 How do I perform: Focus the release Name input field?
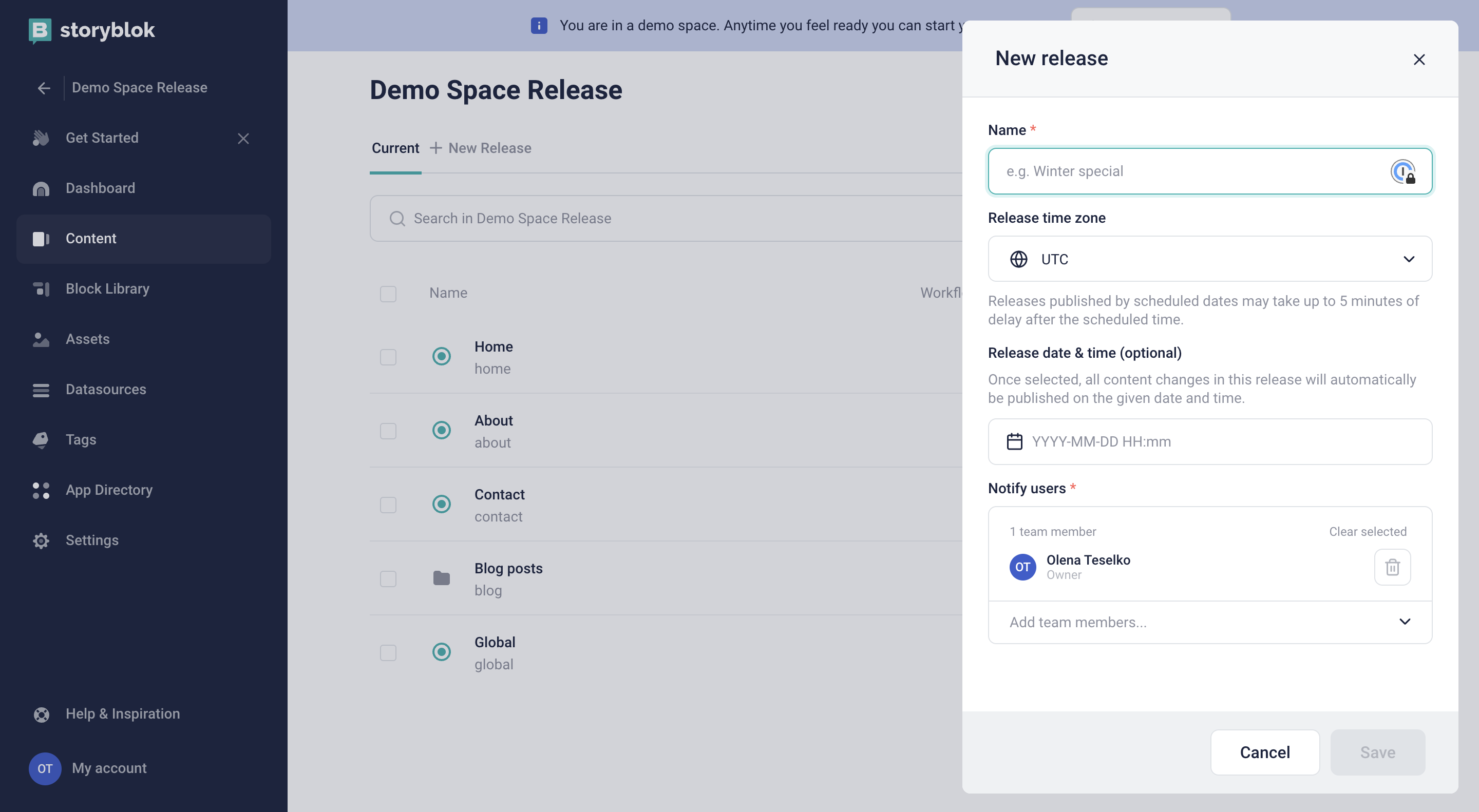click(1210, 171)
